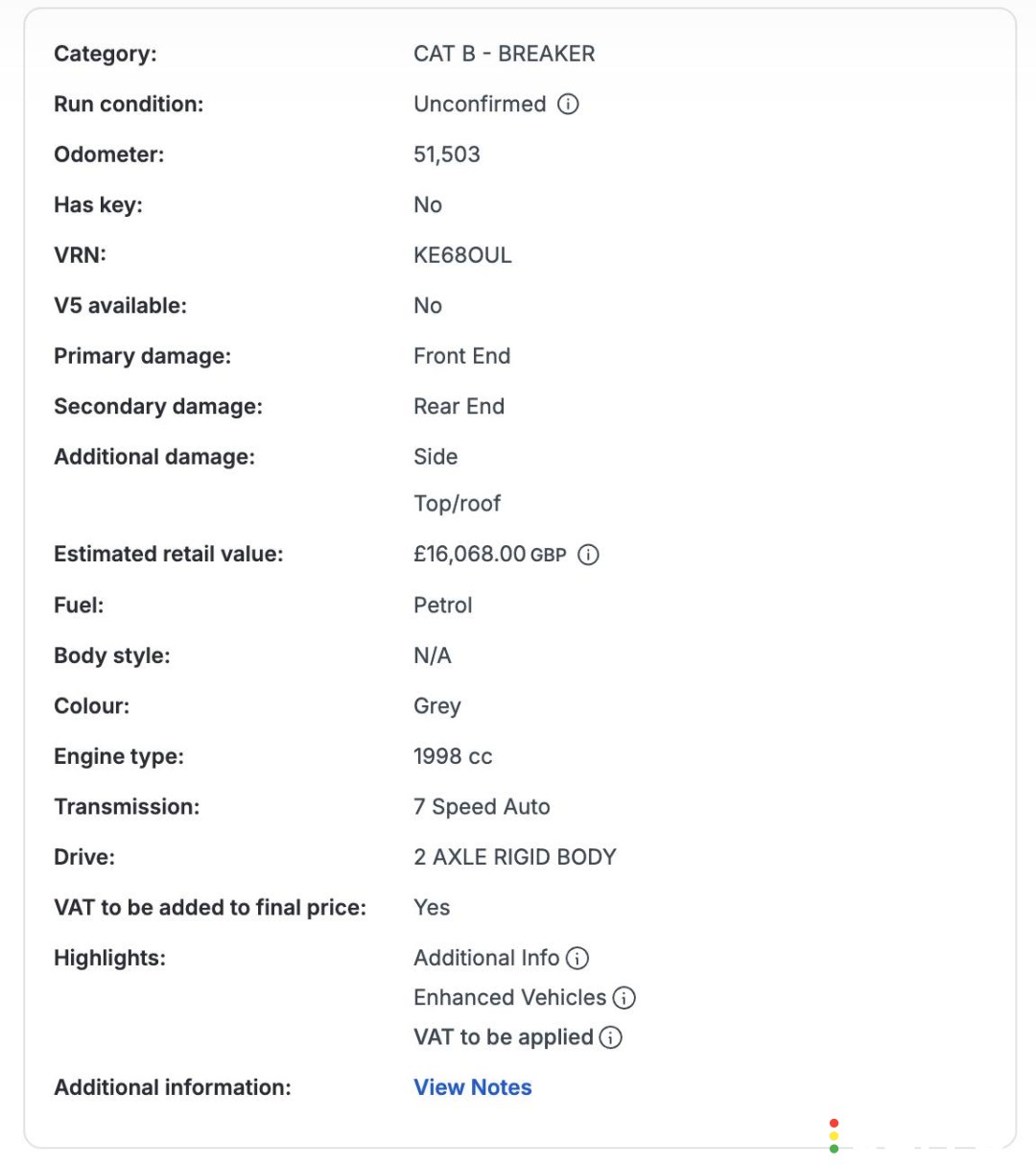Click the Enhanced Vehicles highlight text
Screen dimensions: 1036x1166
[509, 998]
